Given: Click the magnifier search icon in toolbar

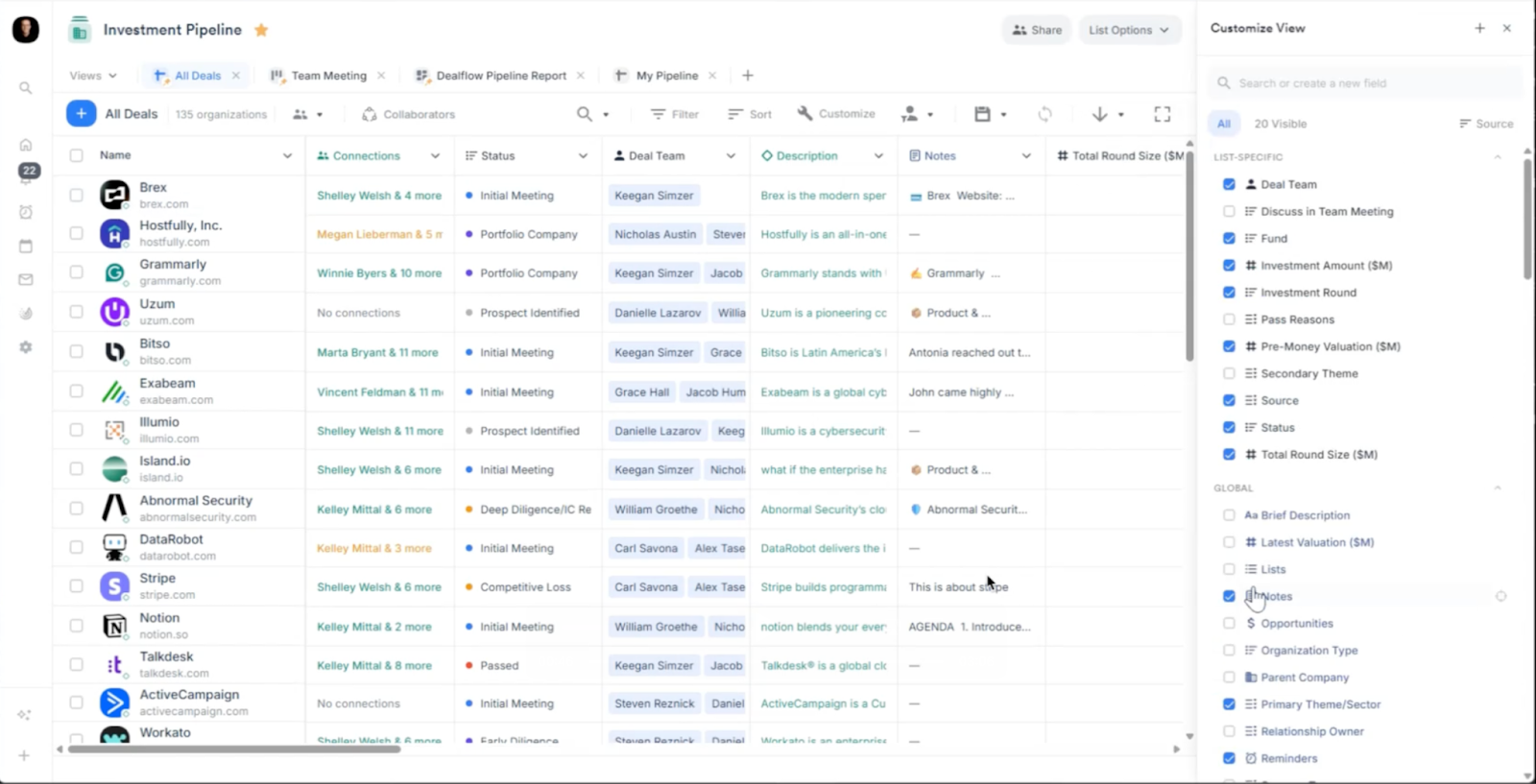Looking at the screenshot, I should click(x=585, y=114).
